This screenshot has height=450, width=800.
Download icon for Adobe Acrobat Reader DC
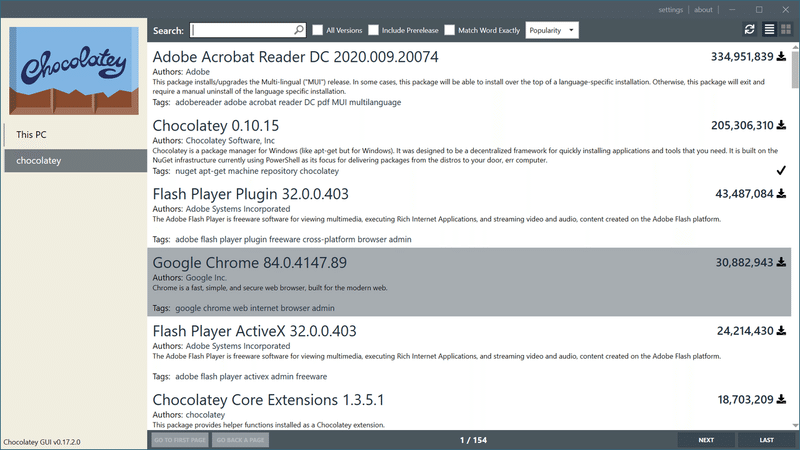pyautogui.click(x=781, y=57)
